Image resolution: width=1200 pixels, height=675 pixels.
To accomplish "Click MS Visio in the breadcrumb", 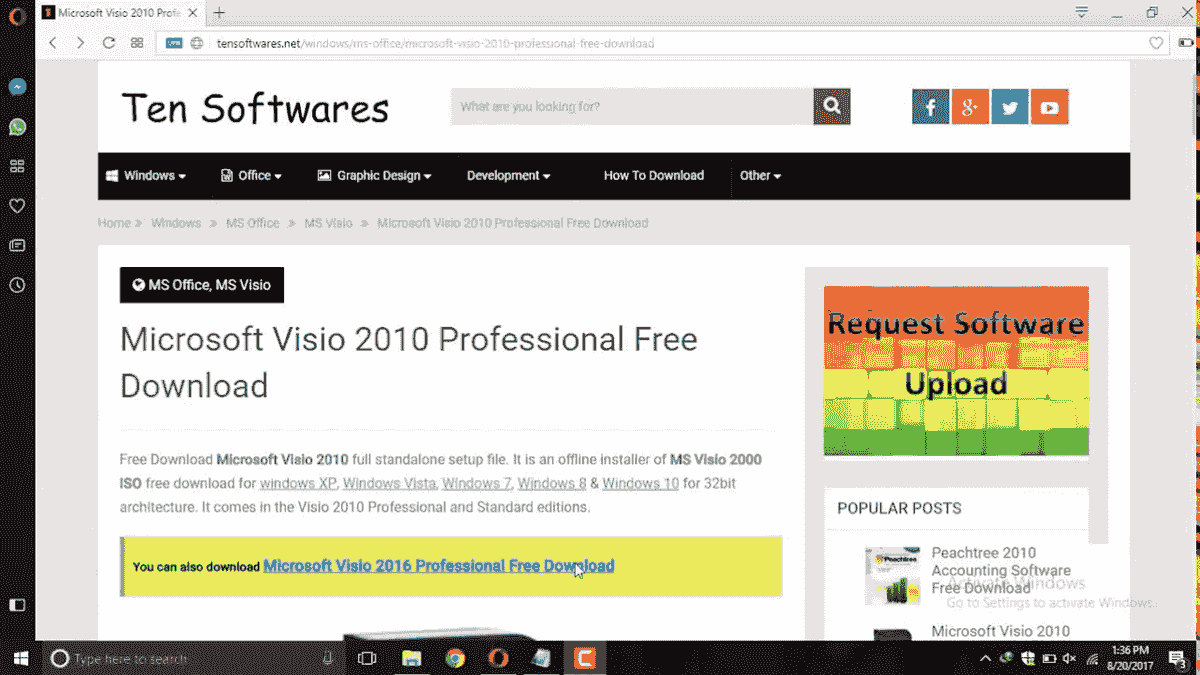I will [x=329, y=223].
